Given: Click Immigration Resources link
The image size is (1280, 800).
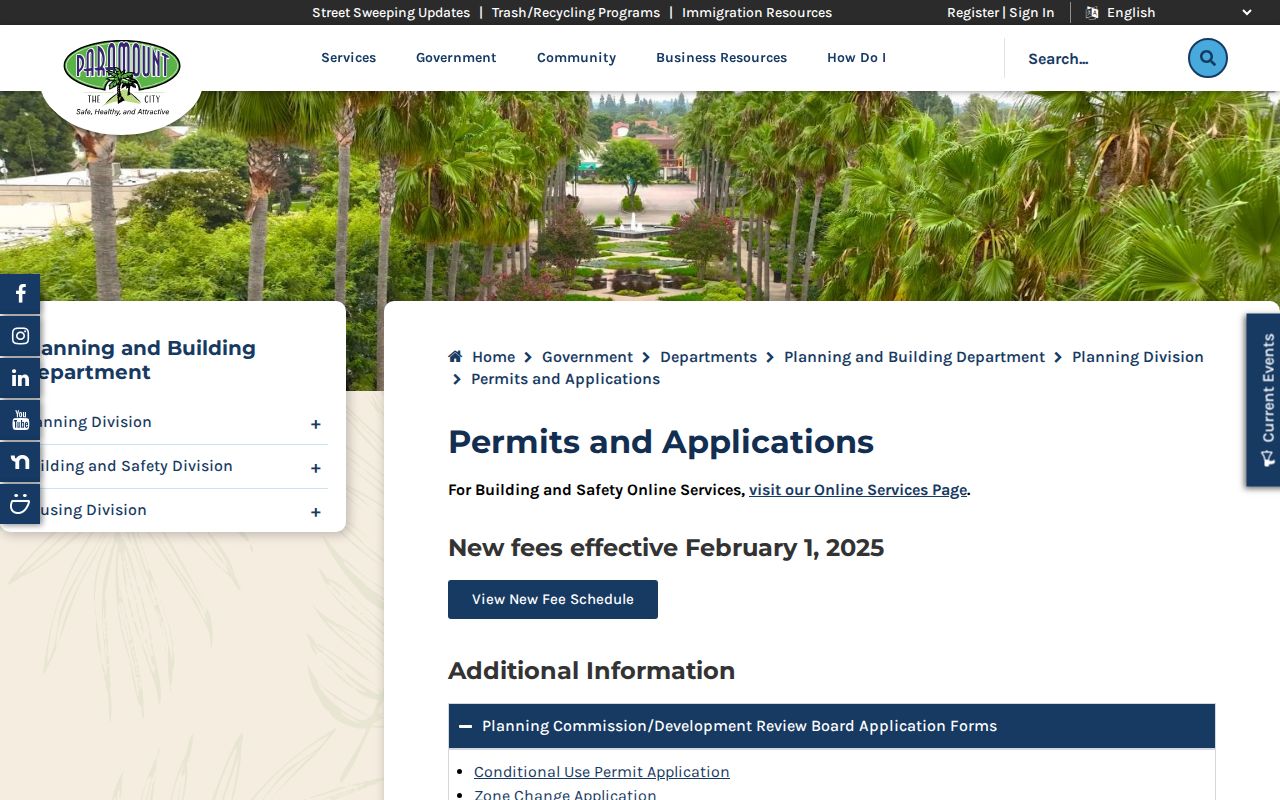Looking at the screenshot, I should 757,13.
